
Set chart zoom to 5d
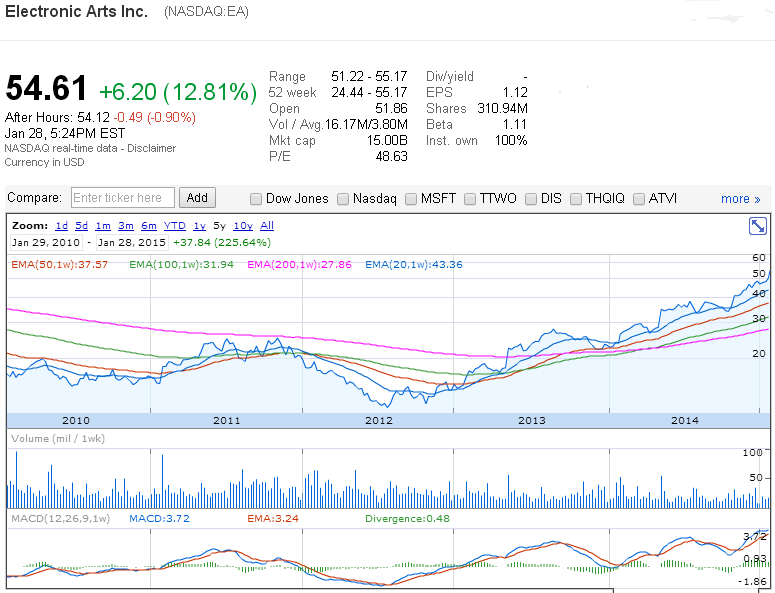(x=81, y=226)
